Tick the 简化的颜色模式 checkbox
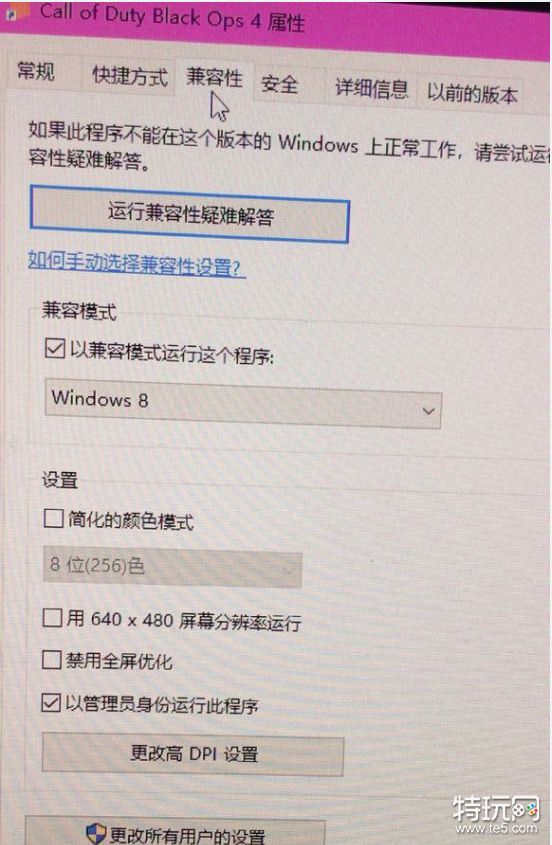The width and height of the screenshot is (552, 845). [x=53, y=518]
